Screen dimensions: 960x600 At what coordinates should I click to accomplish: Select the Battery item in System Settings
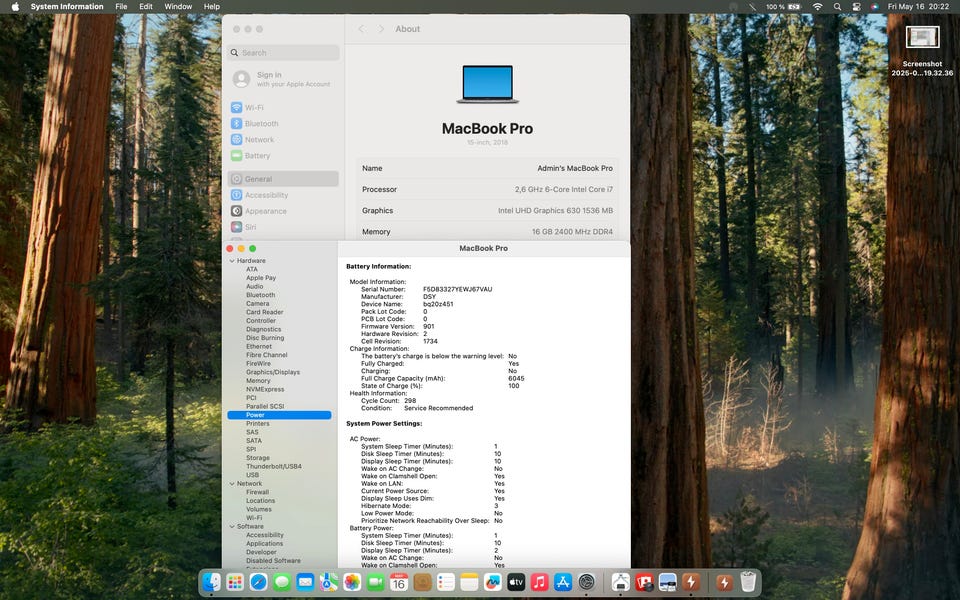tap(257, 156)
